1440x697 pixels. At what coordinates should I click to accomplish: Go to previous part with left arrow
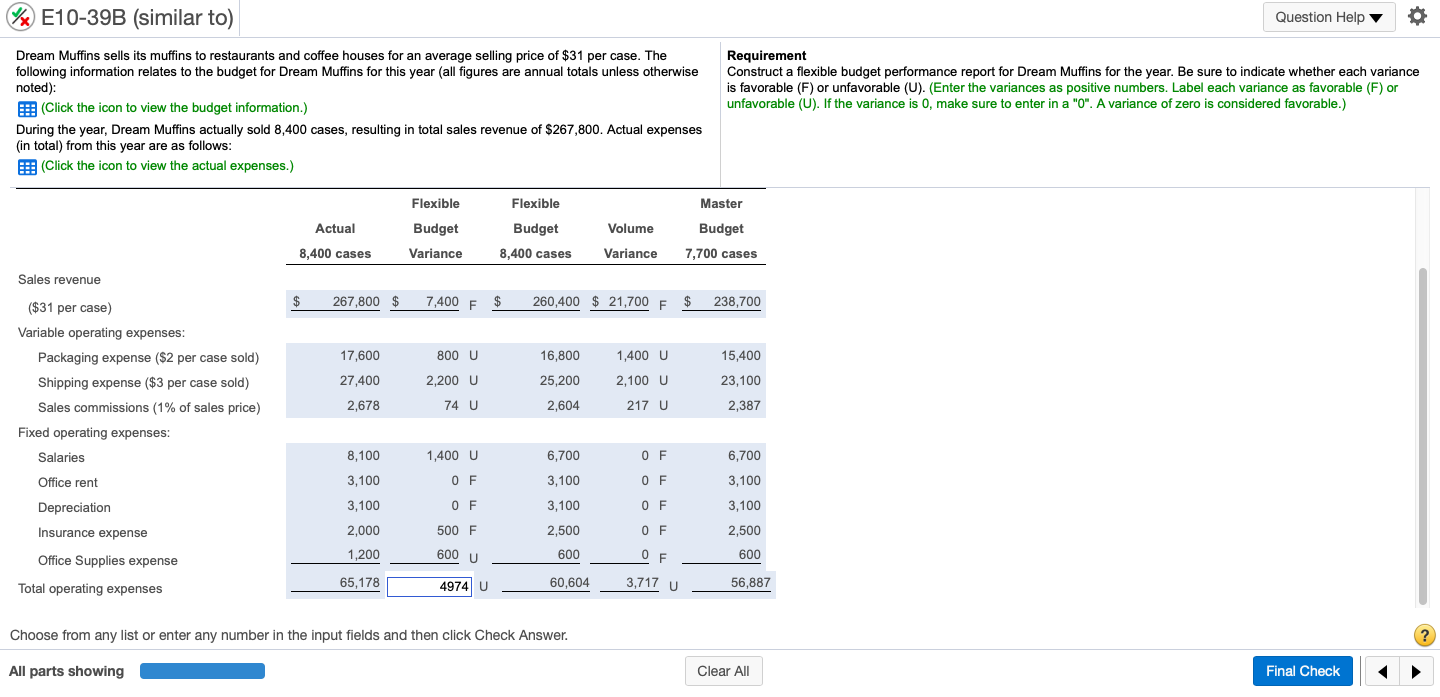(1382, 671)
